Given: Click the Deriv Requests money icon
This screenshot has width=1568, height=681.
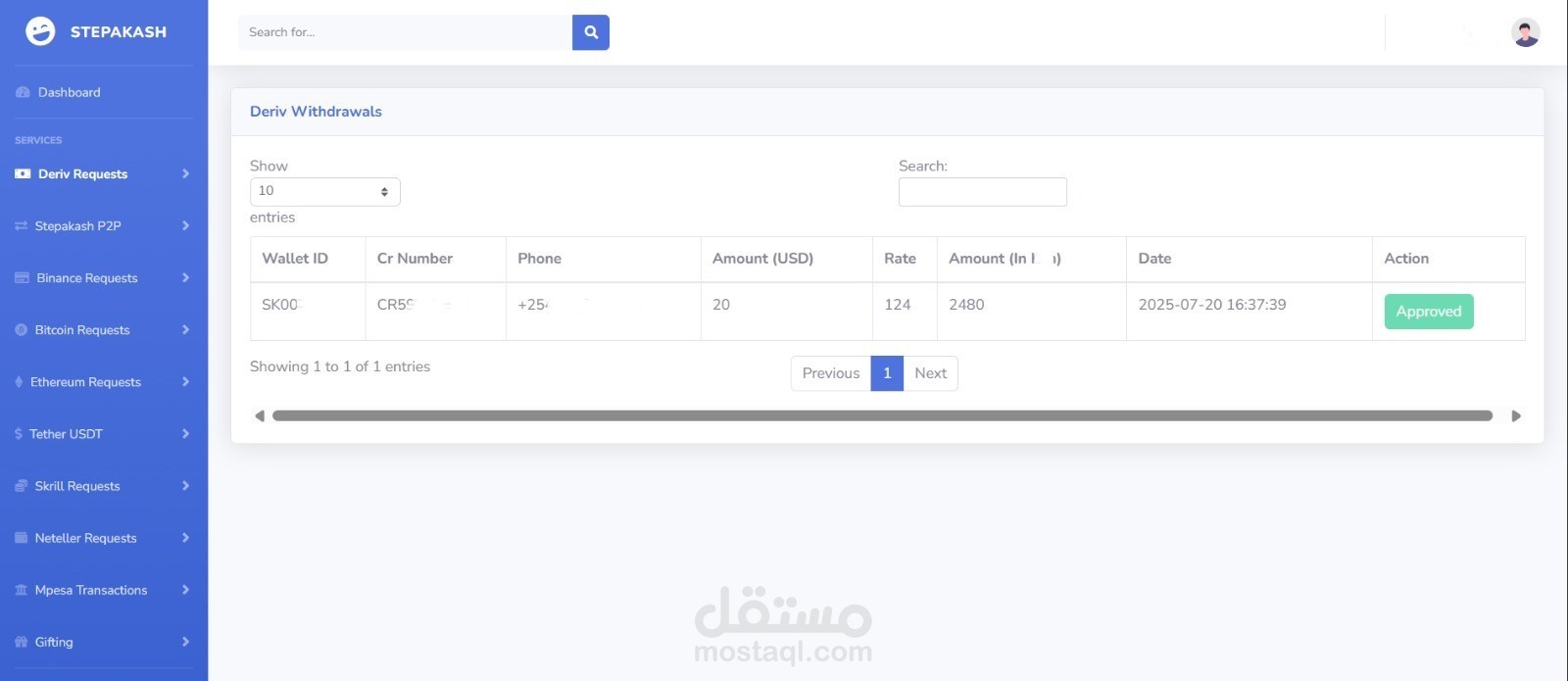Looking at the screenshot, I should click(x=23, y=173).
